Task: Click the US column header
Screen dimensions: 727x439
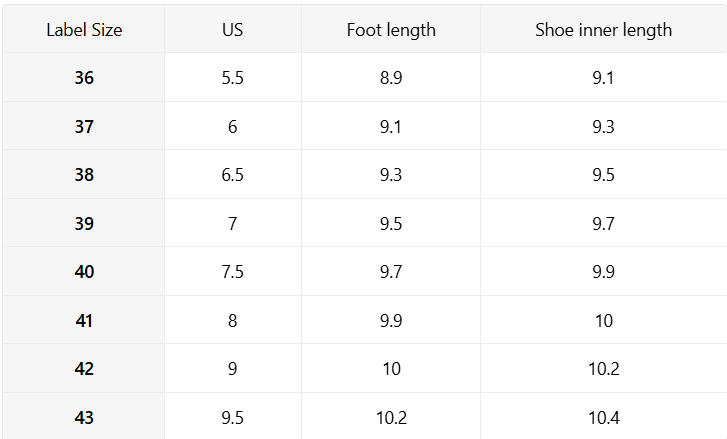Action: tap(232, 30)
